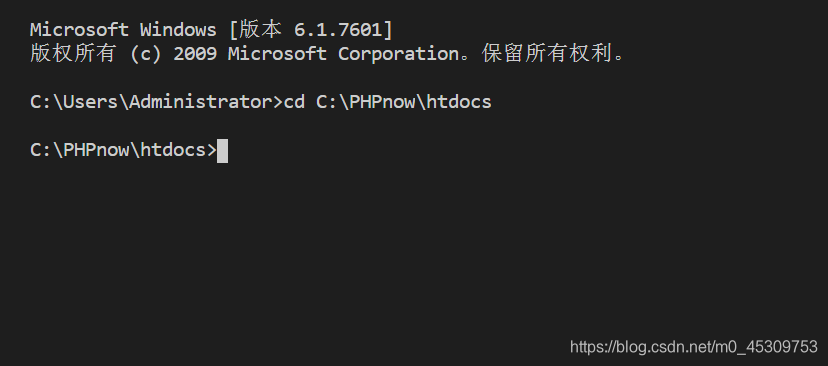
Task: Click "m0_45309753" in the watermark
Action: tap(766, 347)
